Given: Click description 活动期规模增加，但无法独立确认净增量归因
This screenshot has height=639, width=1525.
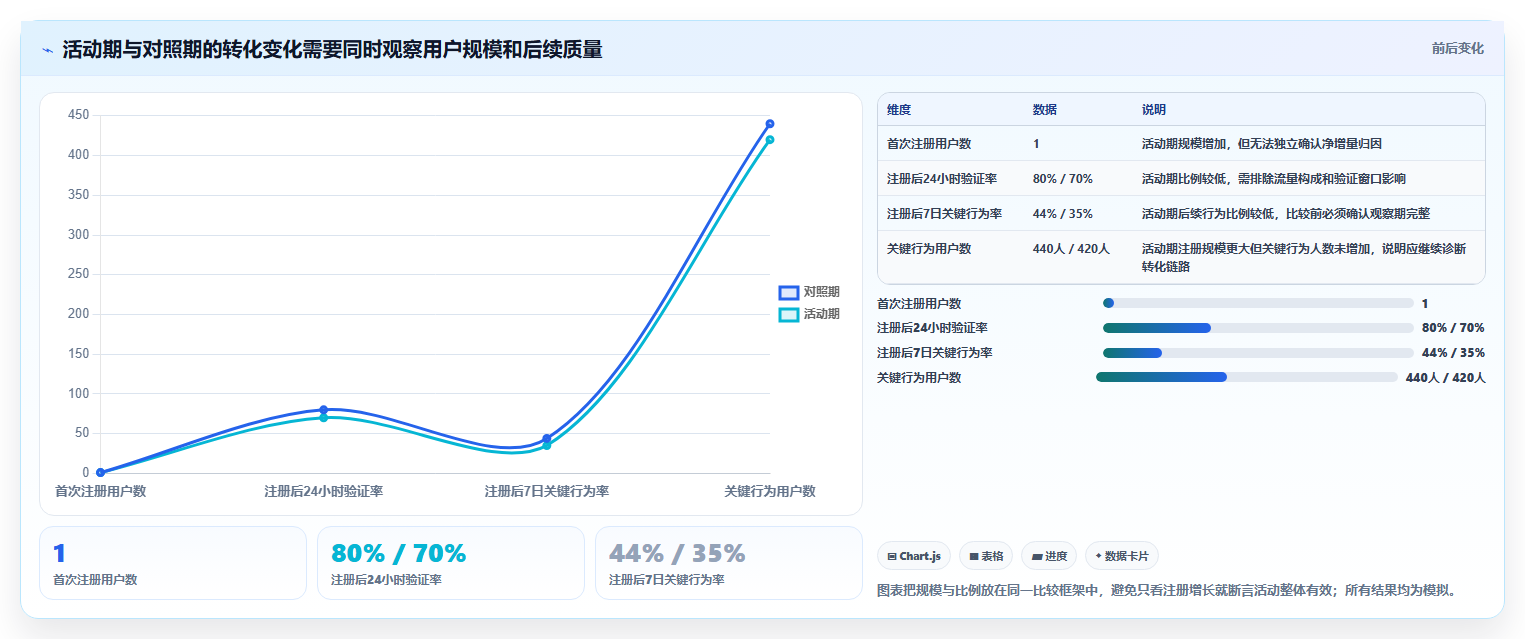Looking at the screenshot, I should [1262, 144].
